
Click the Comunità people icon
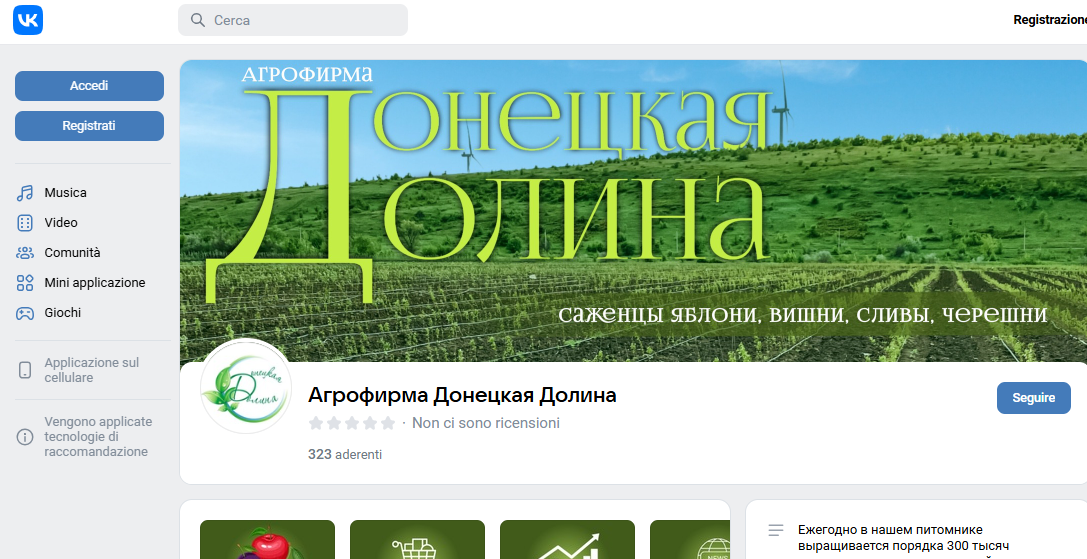point(25,252)
